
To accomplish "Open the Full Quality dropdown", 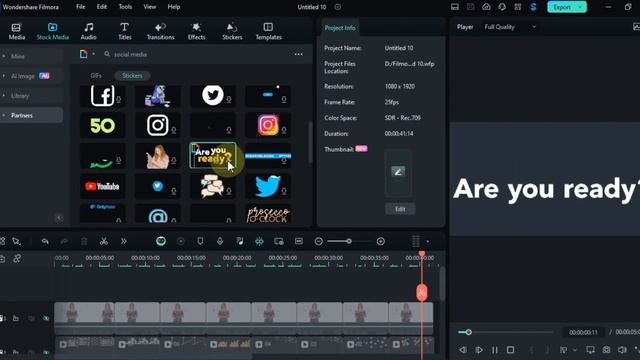I will (510, 27).
